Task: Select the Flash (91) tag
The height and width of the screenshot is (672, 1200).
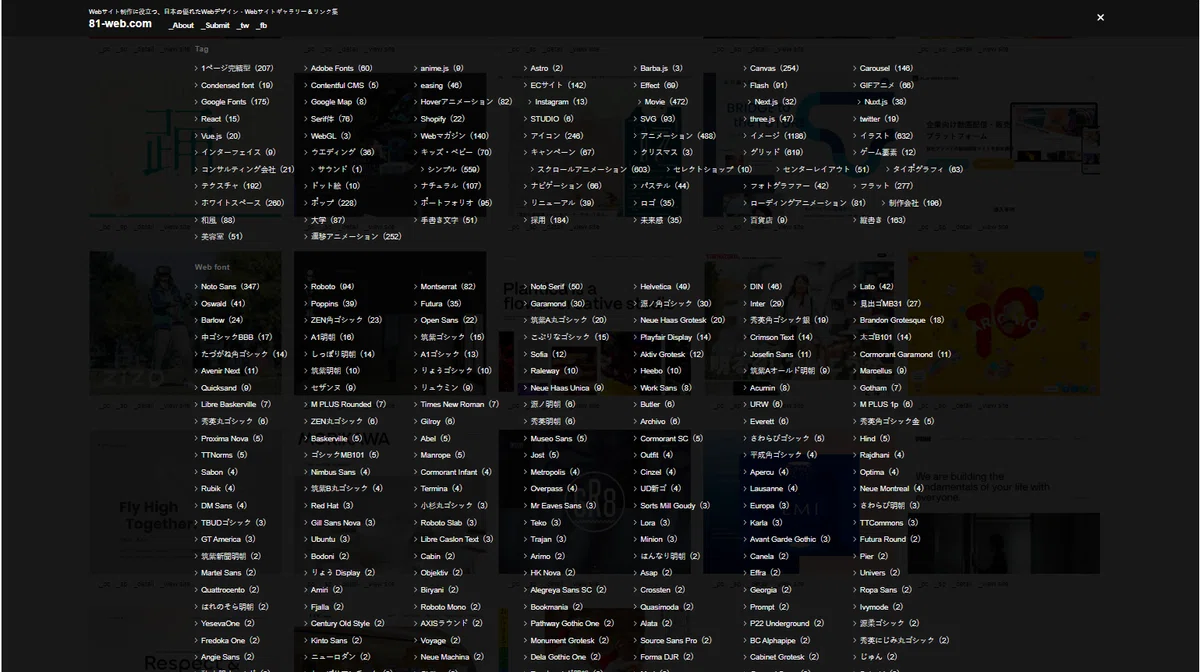Action: [x=768, y=85]
